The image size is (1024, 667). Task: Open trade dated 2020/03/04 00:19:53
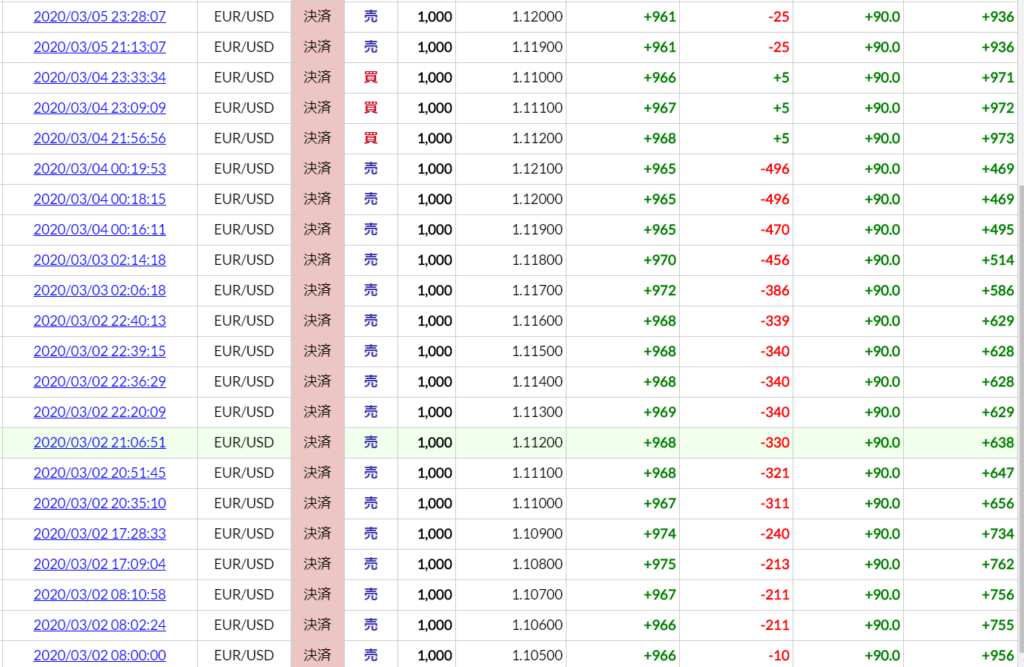pyautogui.click(x=99, y=169)
